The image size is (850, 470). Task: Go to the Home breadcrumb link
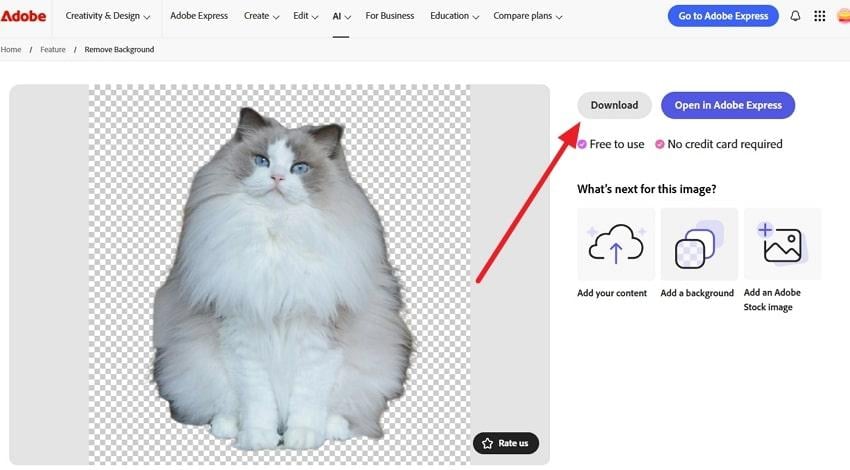tap(11, 49)
